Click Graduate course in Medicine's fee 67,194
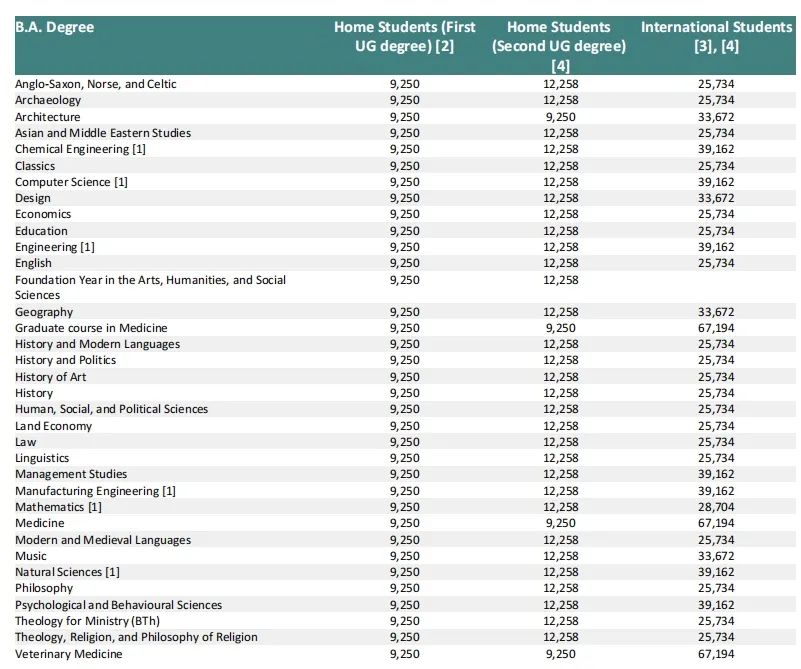 tap(716, 328)
